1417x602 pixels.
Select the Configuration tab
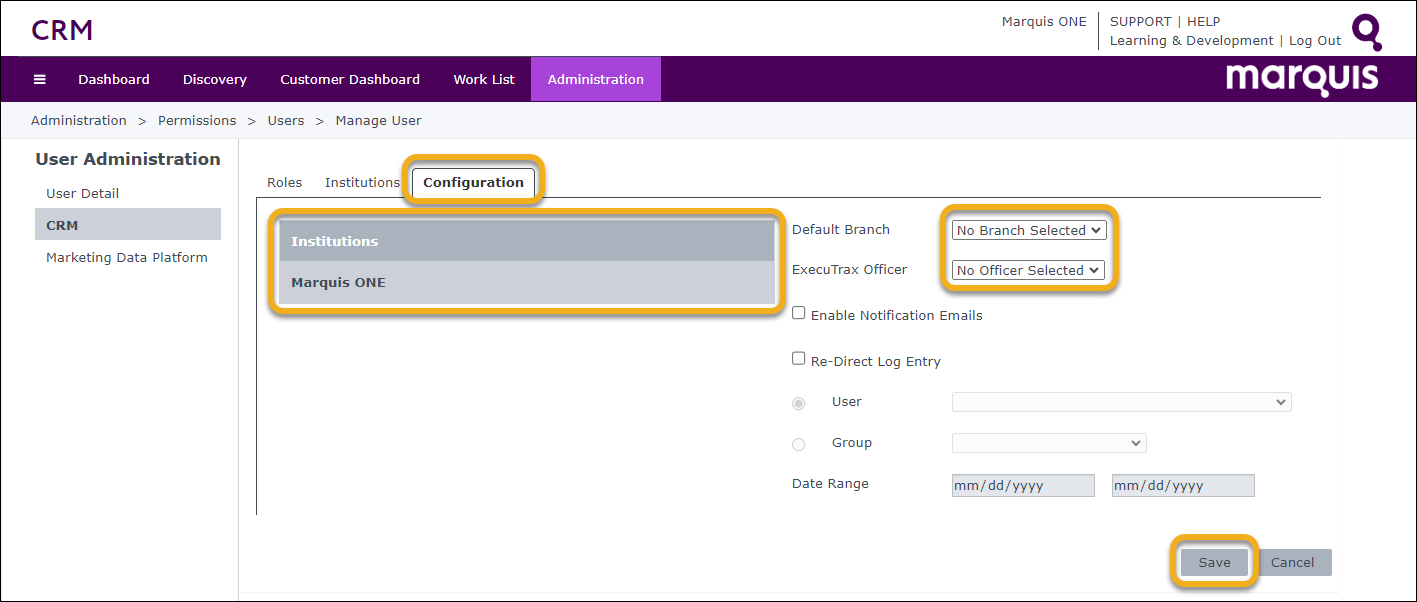pos(473,182)
